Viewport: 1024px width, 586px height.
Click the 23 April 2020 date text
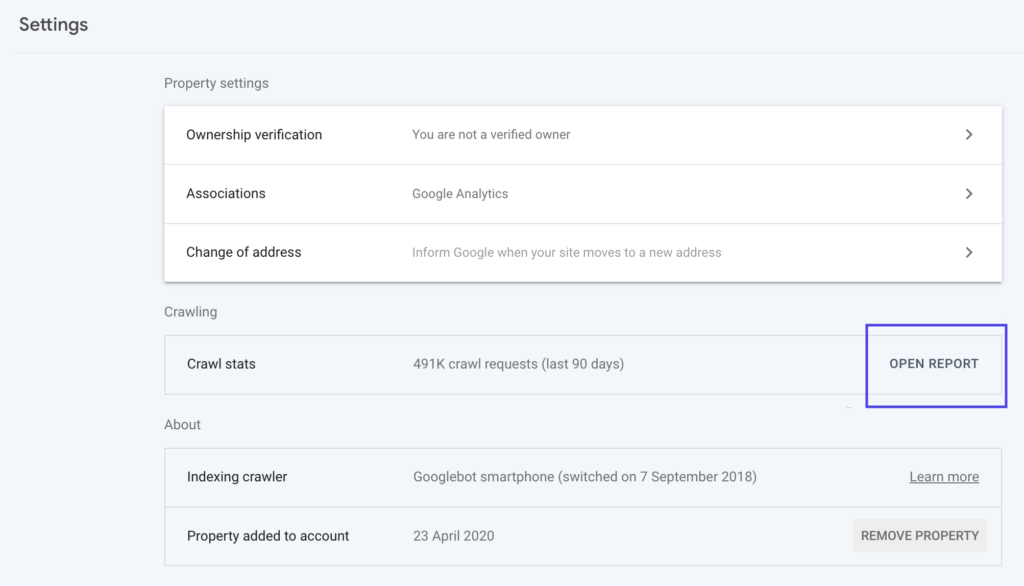[x=453, y=536]
